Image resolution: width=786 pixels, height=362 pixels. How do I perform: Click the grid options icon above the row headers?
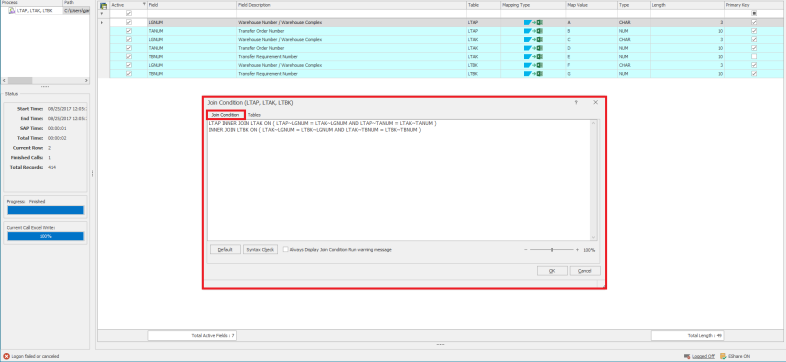104,6
